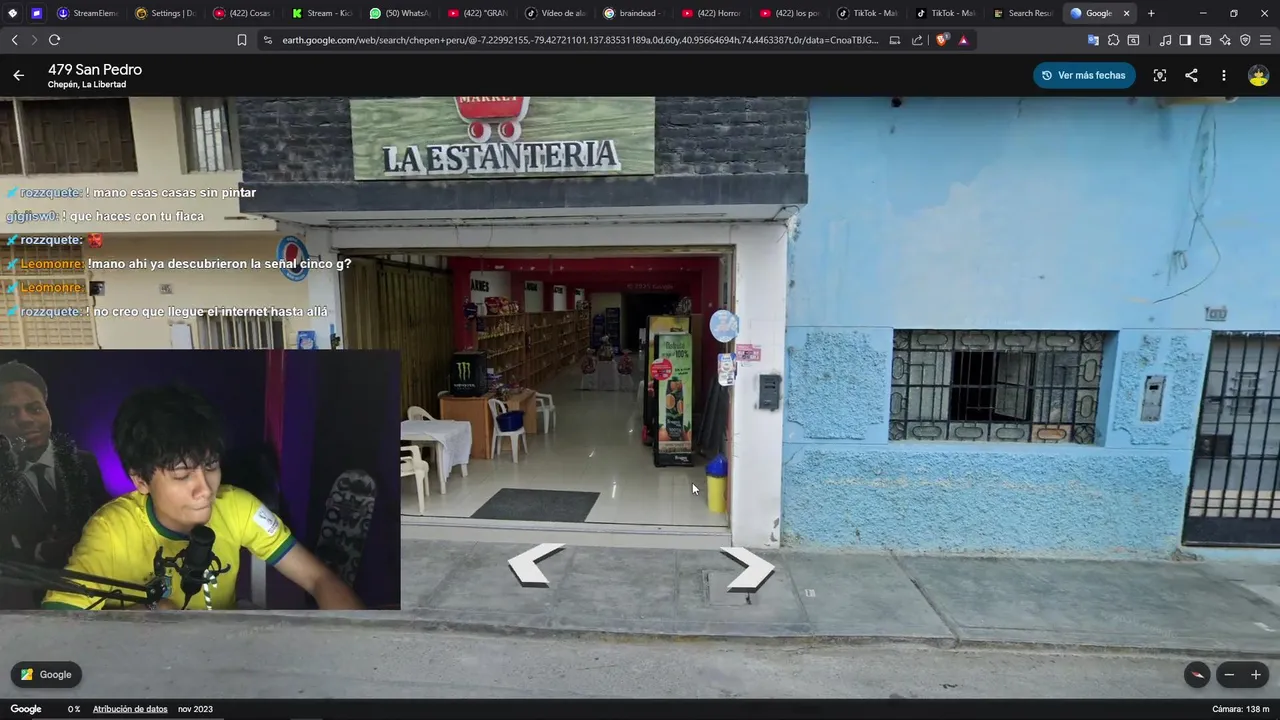Toggle the browser sidebar panel
This screenshot has height=720, width=1280.
pos(1185,40)
